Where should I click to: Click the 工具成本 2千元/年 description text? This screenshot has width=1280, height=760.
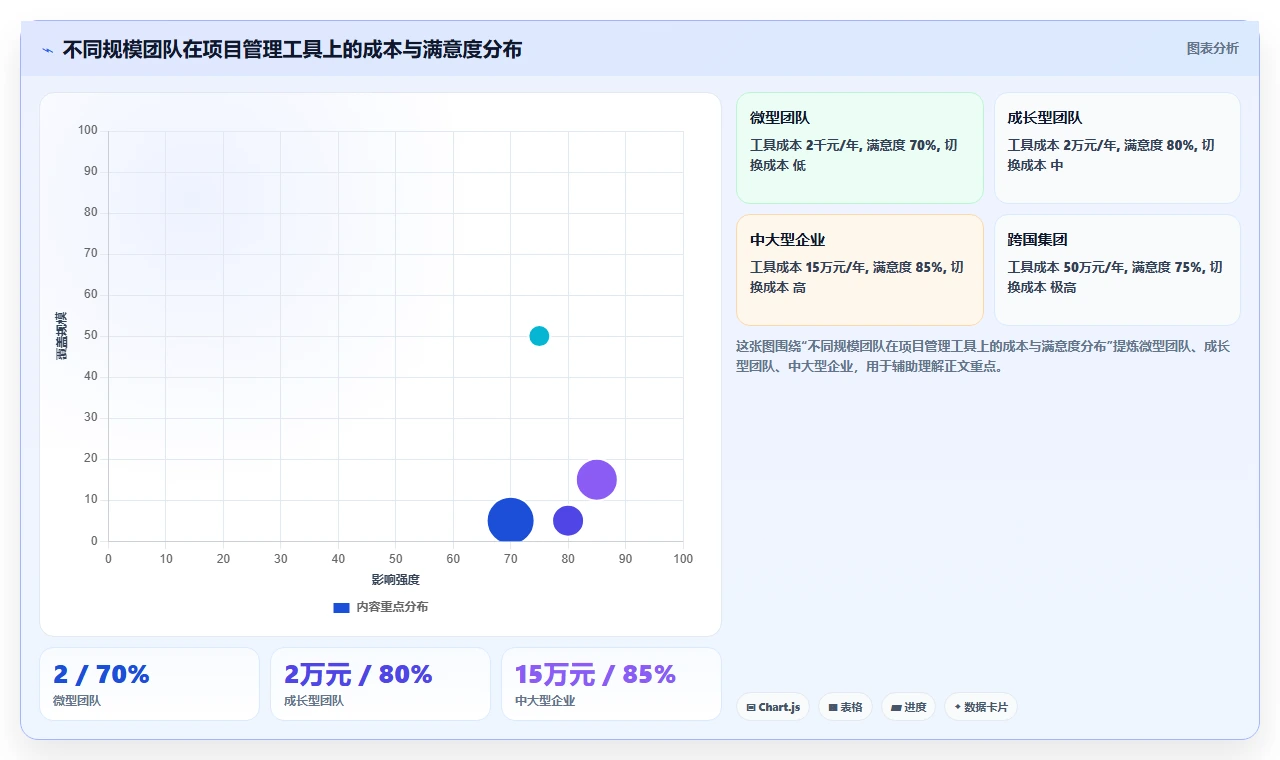[854, 155]
